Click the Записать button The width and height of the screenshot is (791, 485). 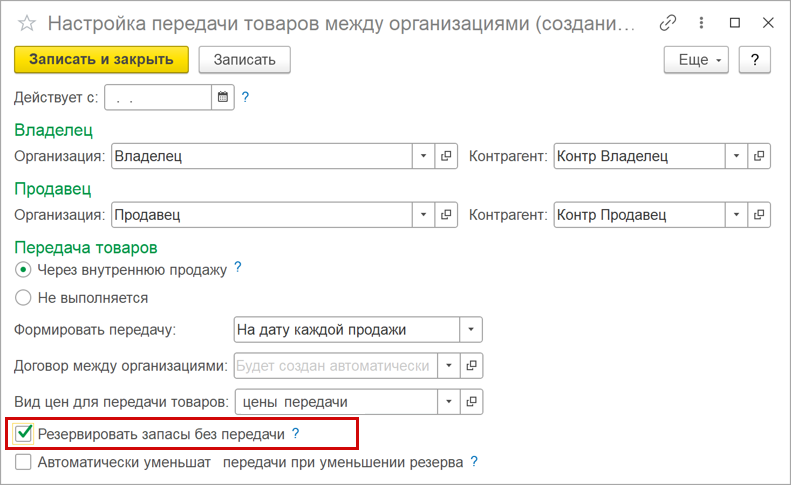point(244,60)
